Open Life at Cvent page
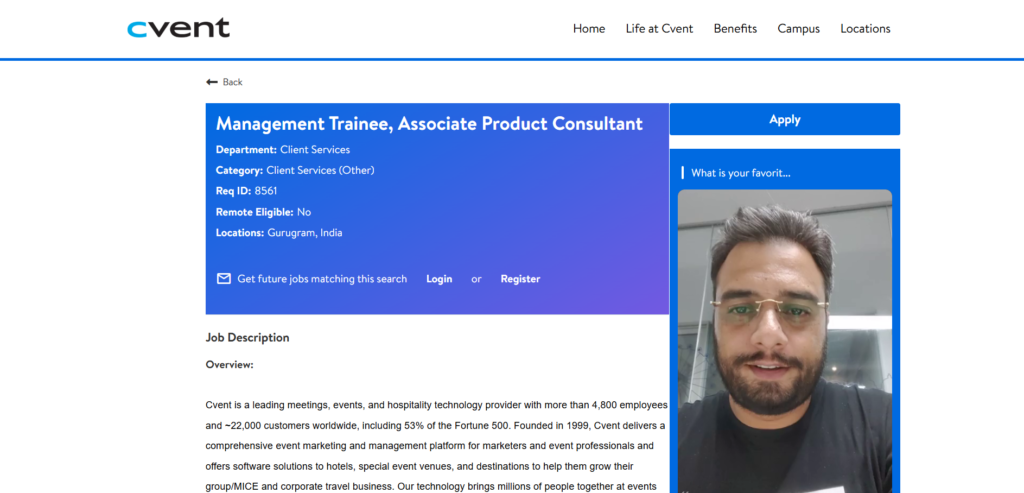Viewport: 1024px width, 493px height. point(659,29)
